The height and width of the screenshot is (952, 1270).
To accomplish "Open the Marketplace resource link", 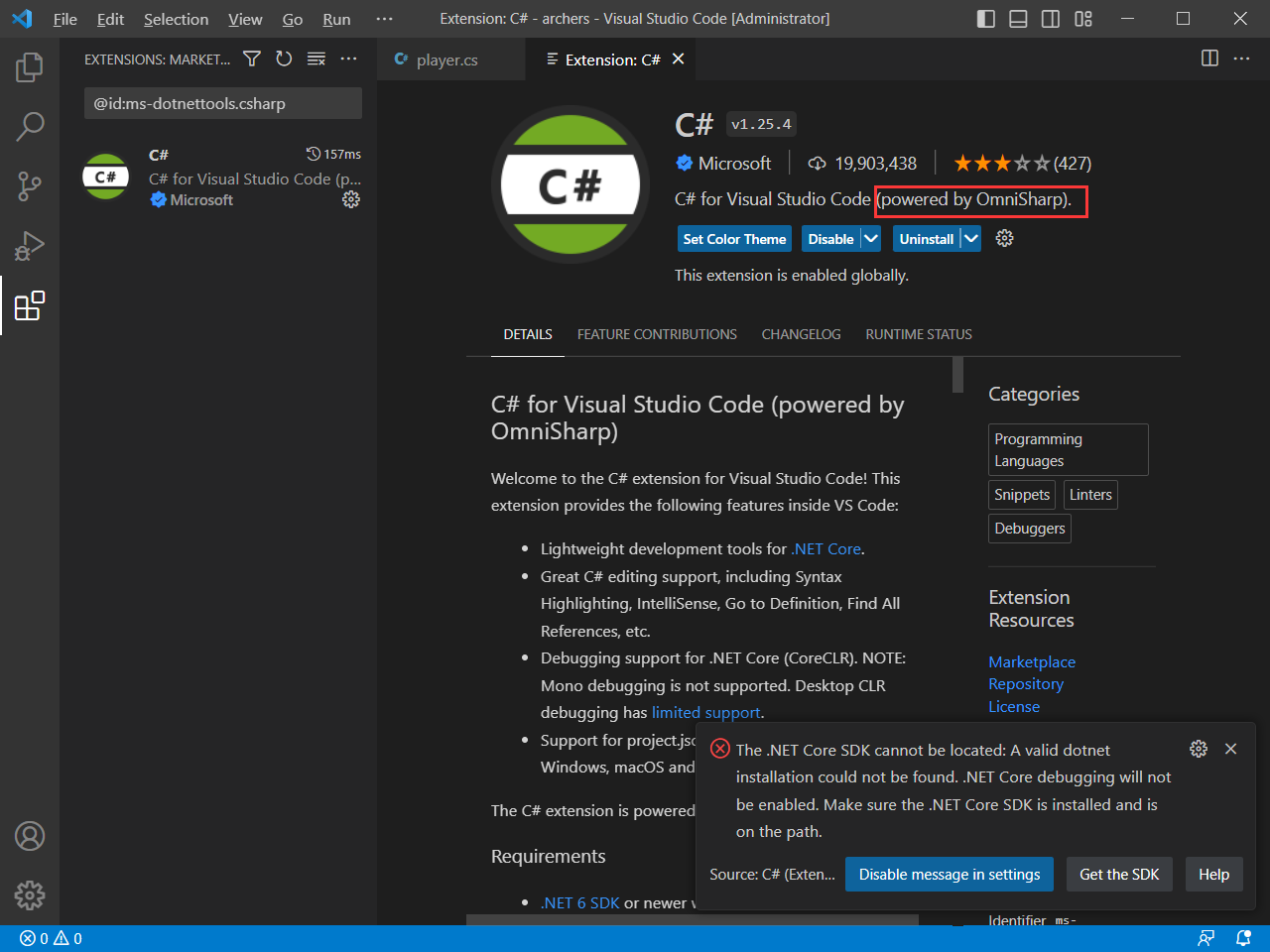I will point(1032,661).
